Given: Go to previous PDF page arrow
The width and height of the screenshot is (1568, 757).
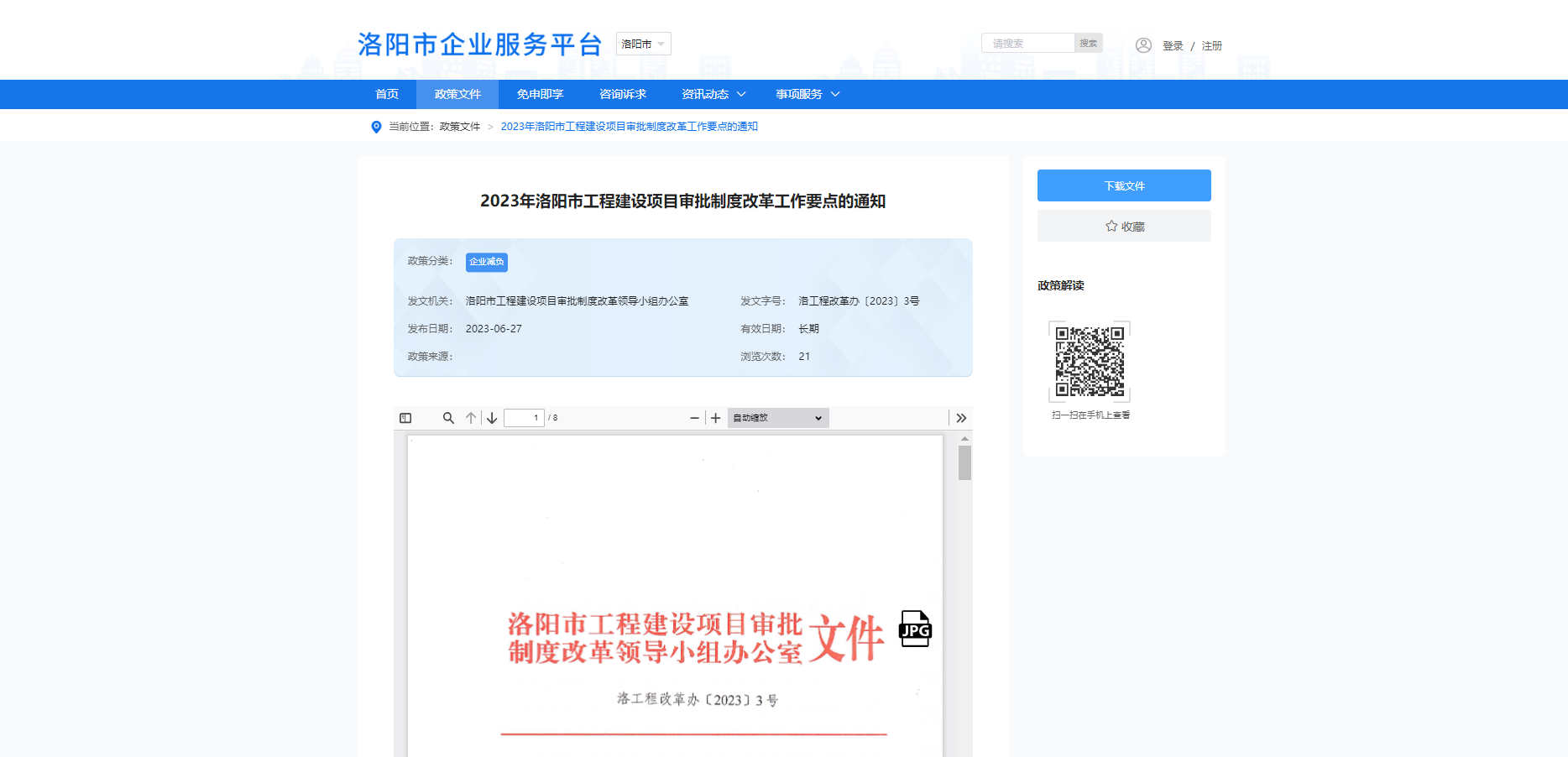Looking at the screenshot, I should [x=471, y=418].
